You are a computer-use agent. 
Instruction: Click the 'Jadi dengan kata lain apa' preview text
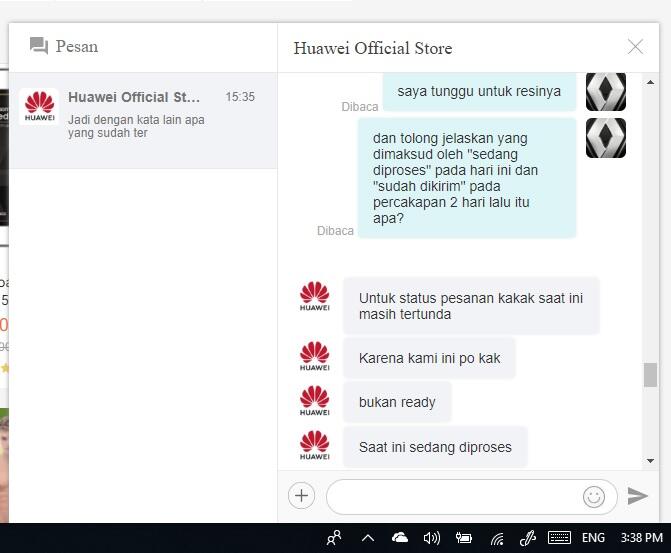136,126
